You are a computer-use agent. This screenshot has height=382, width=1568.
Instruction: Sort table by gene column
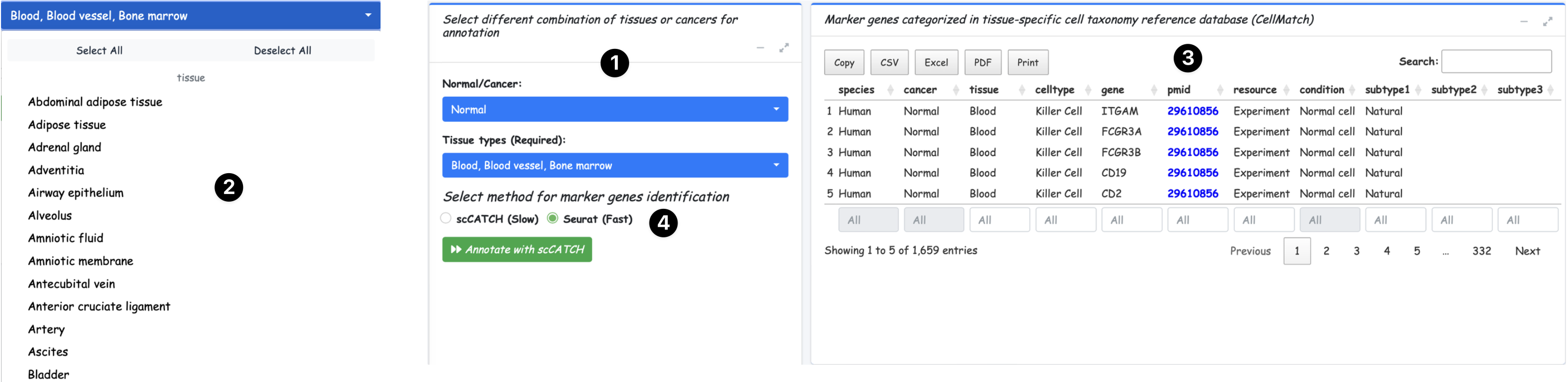point(1113,90)
